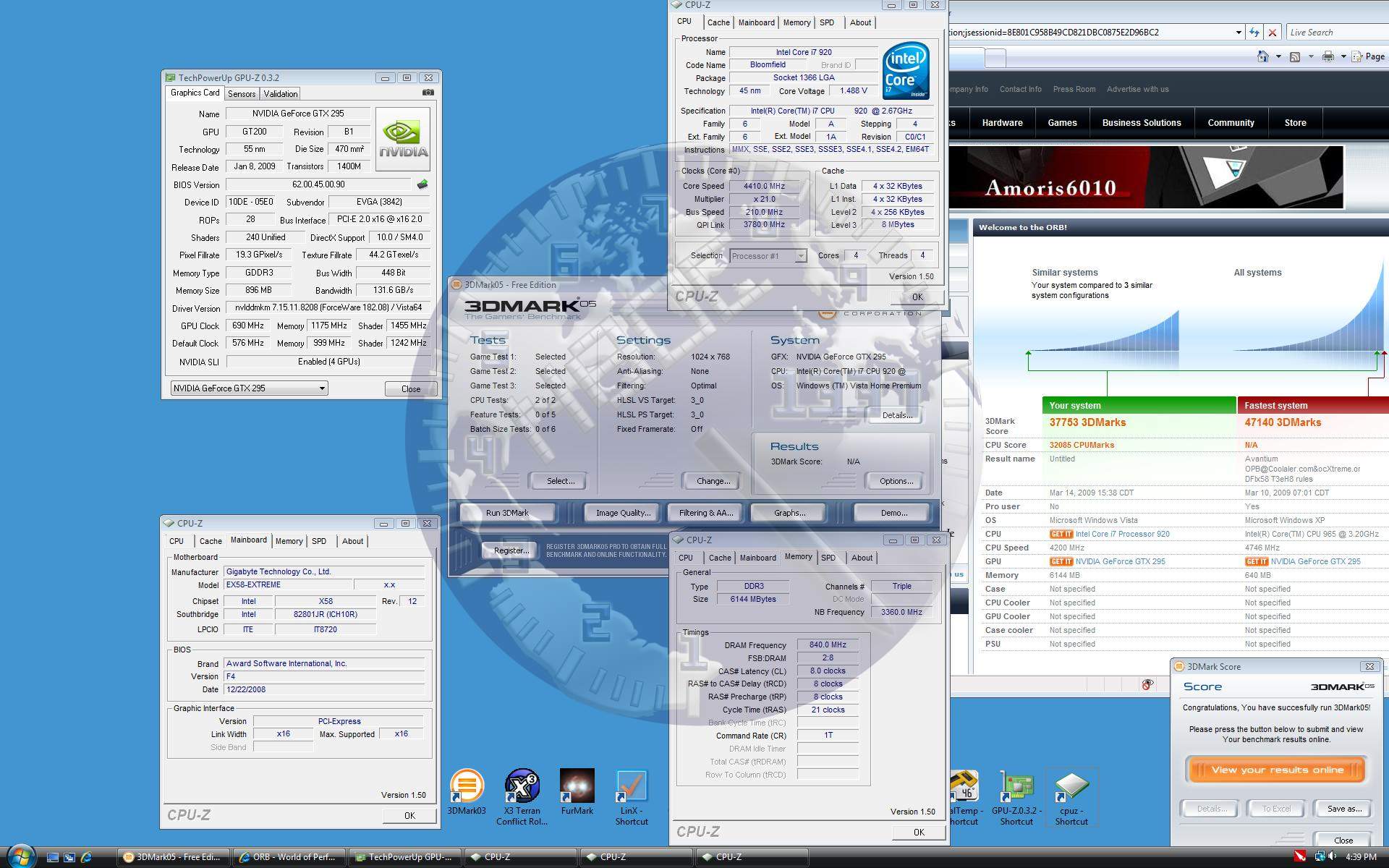Click the Select... tests button
The height and width of the screenshot is (868, 1389).
[x=560, y=481]
